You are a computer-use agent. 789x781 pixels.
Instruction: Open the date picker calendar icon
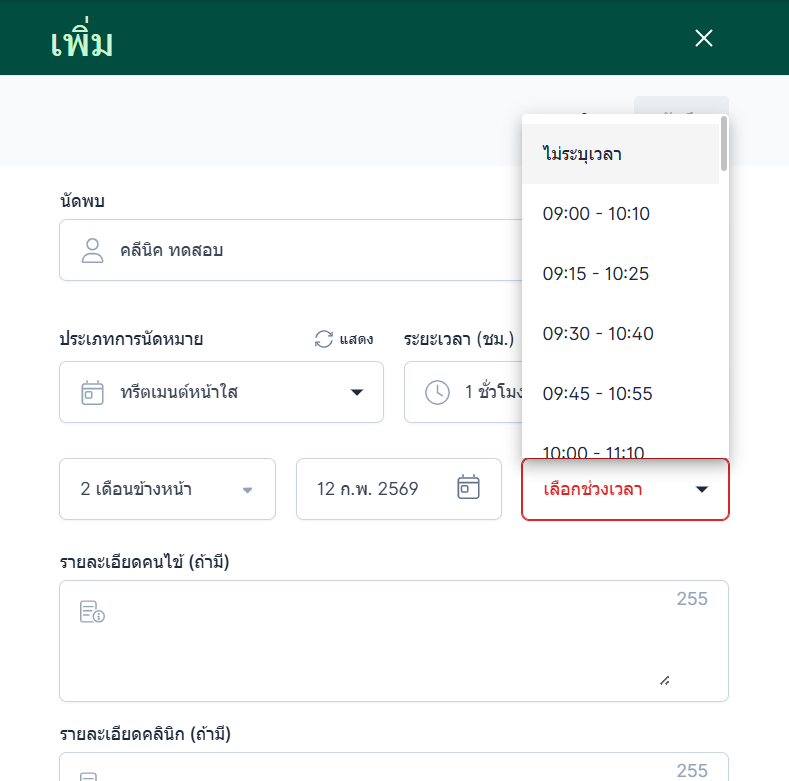pyautogui.click(x=468, y=488)
